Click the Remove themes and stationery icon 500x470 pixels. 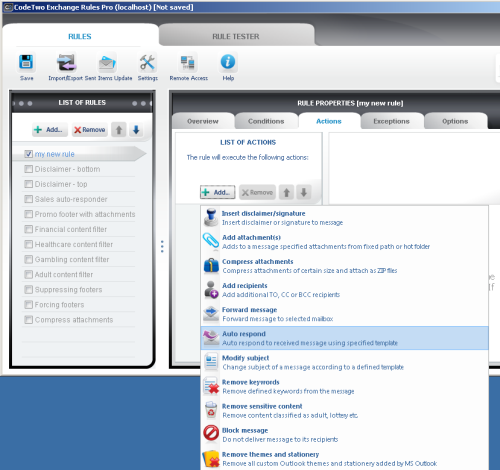tap(211, 459)
